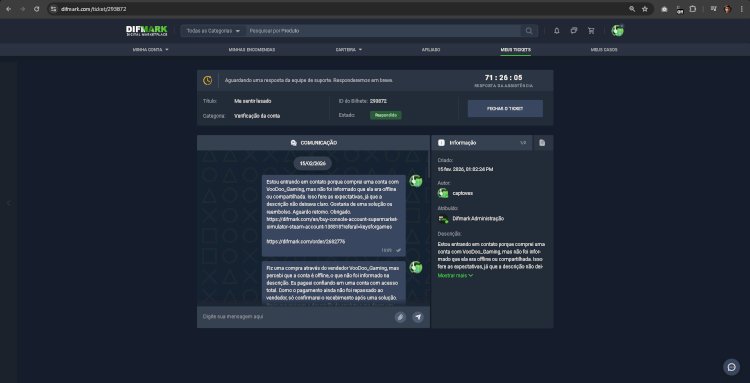Screen dimensions: 750x383
Task: Click the browser address bar URL
Action: pos(94,9)
